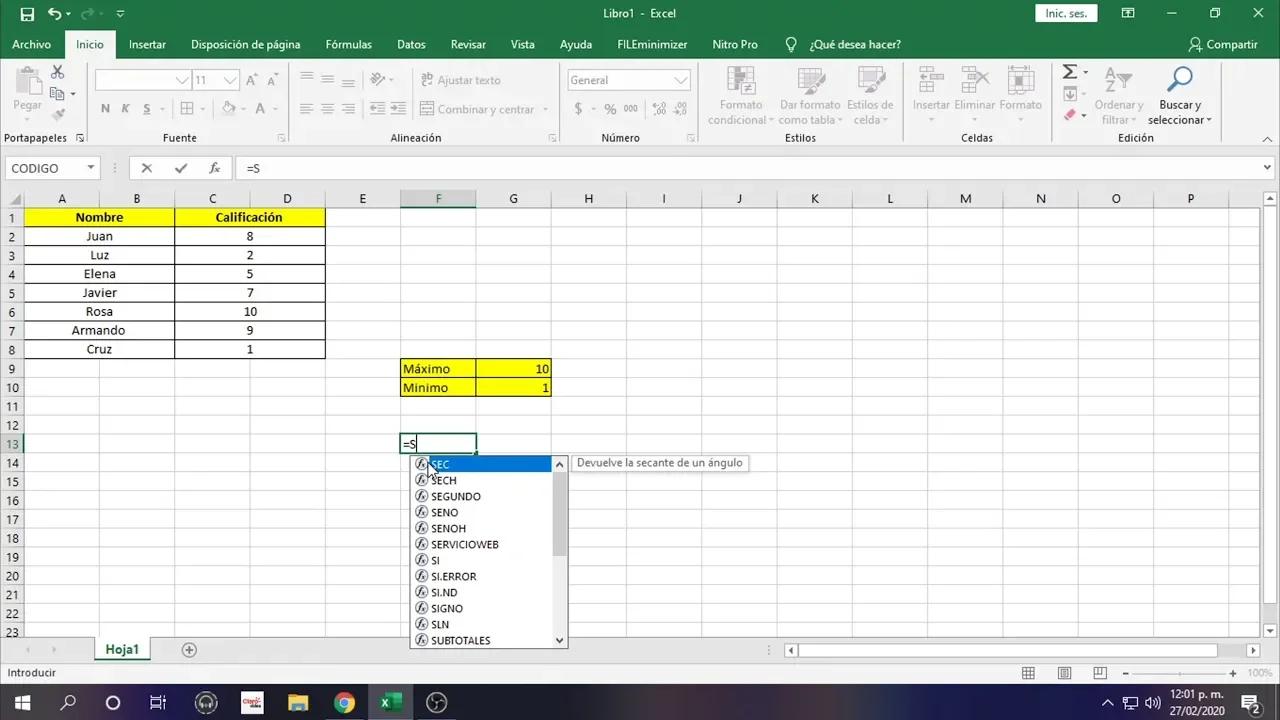
Task: Undo the last action
Action: pos(54,14)
